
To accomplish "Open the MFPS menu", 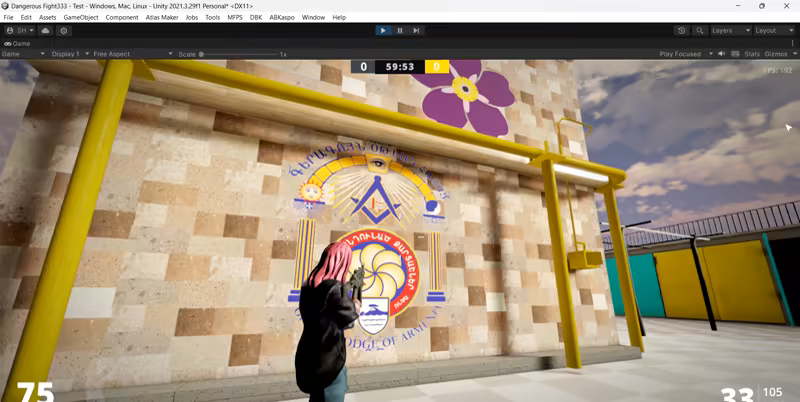I will pyautogui.click(x=235, y=17).
